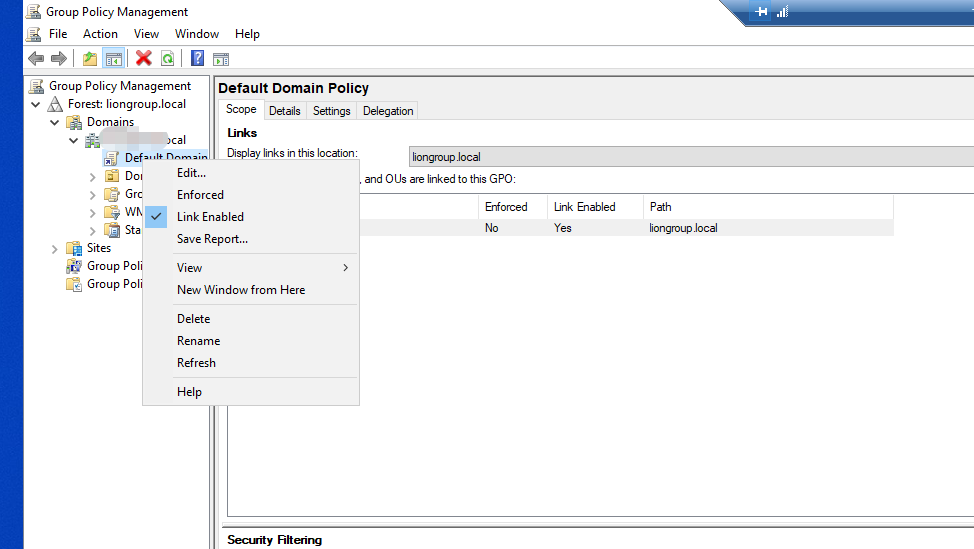Click the Forest: liongroup.local triangle icon
Screen dimensions: 974x549
55,104
